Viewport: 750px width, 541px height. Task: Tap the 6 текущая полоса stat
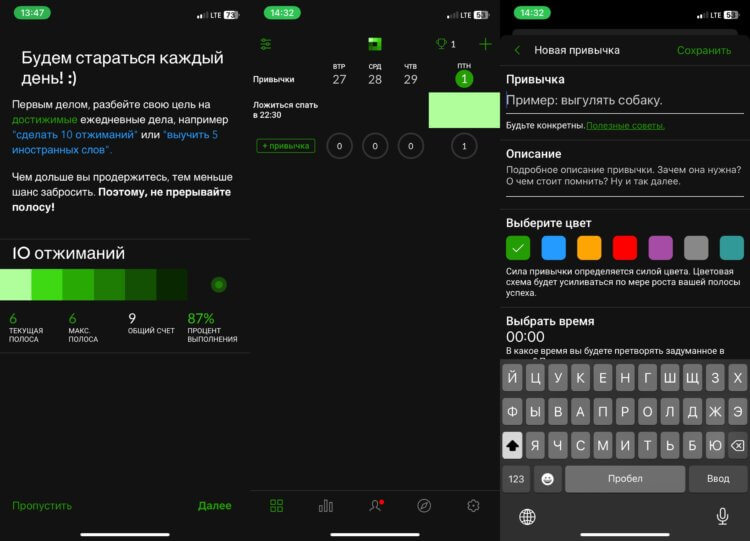[26, 328]
